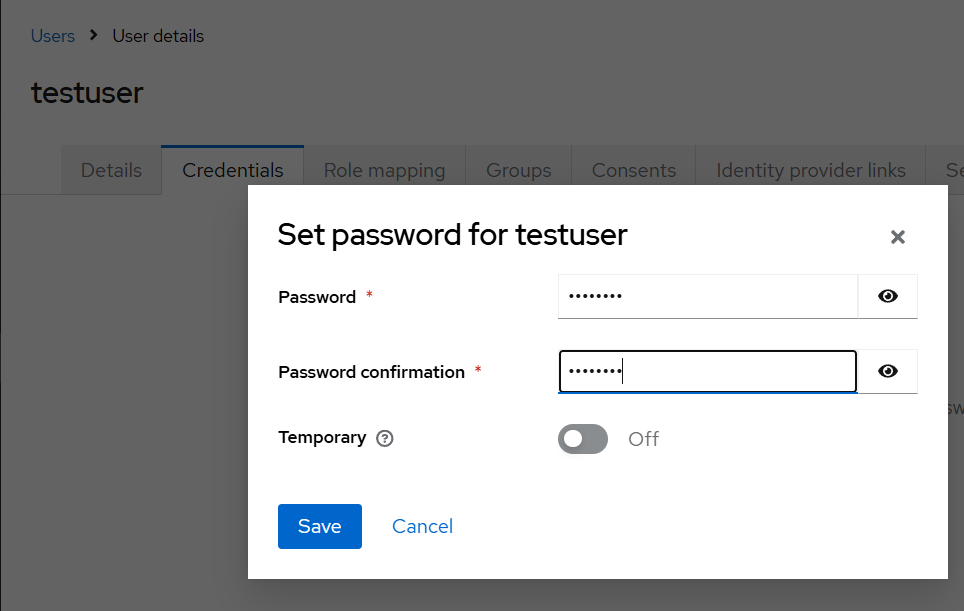Open the Role mapping tab

(384, 170)
